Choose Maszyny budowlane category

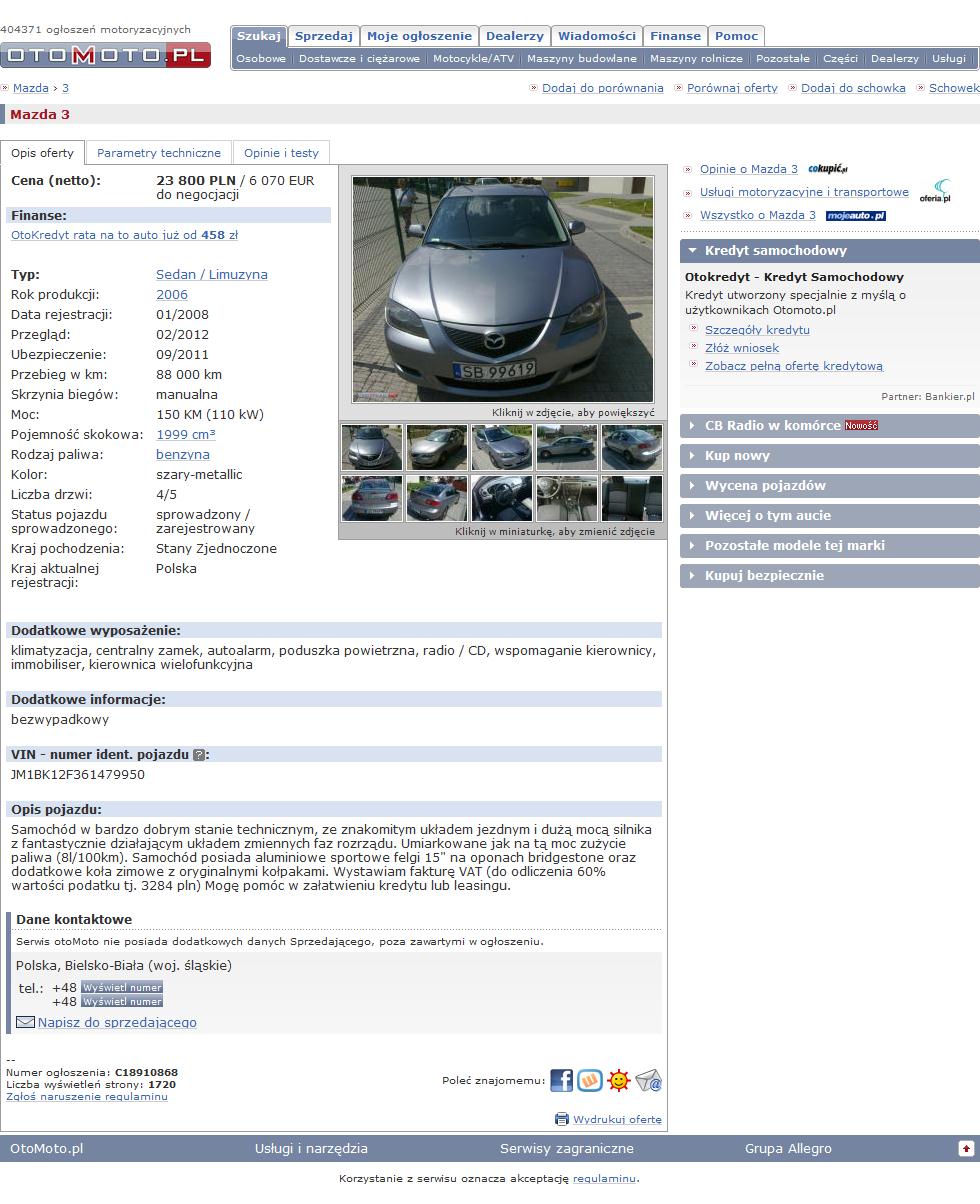[x=582, y=59]
